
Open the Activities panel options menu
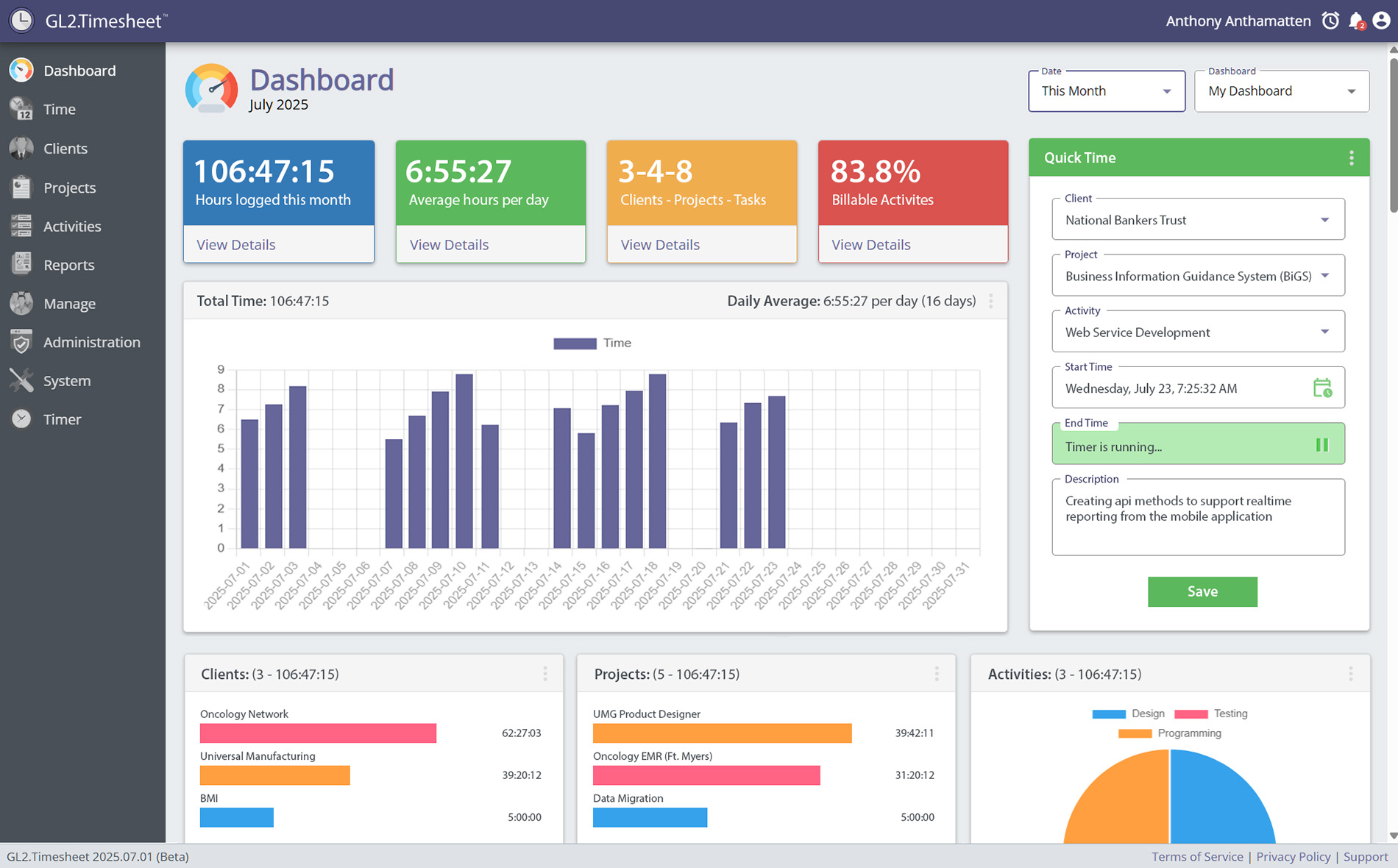click(1351, 674)
